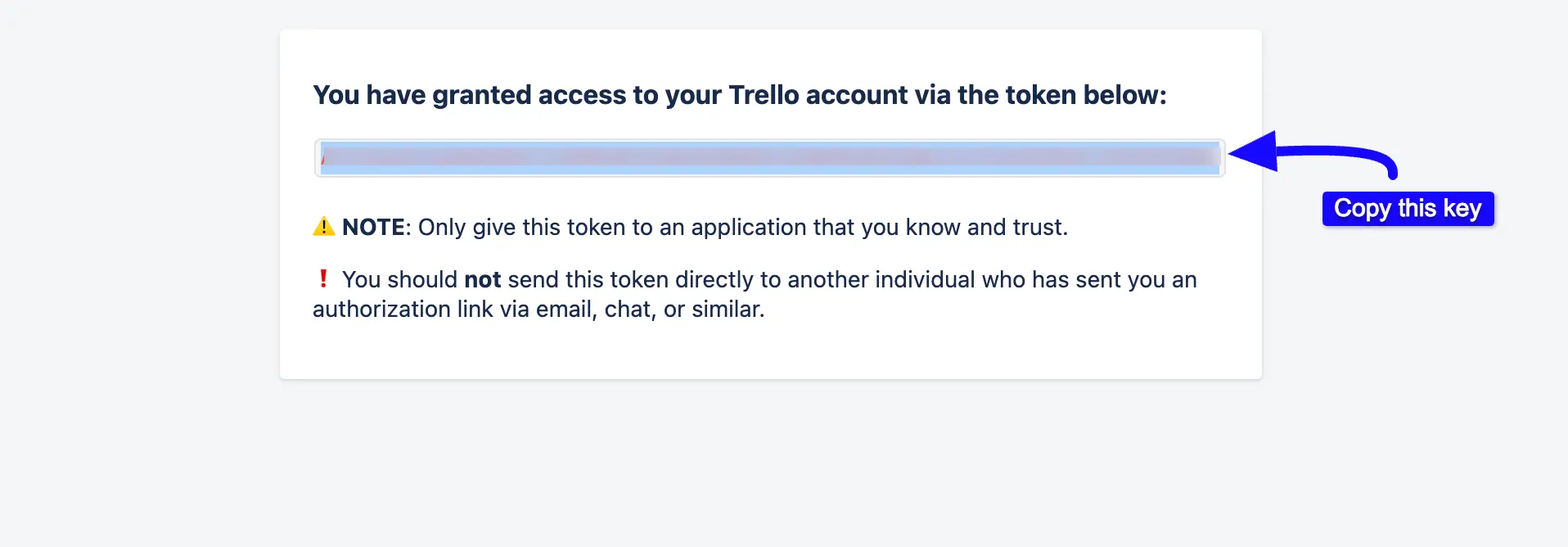The image size is (1568, 547).
Task: Click the red exclamation mark icon
Action: 323,278
